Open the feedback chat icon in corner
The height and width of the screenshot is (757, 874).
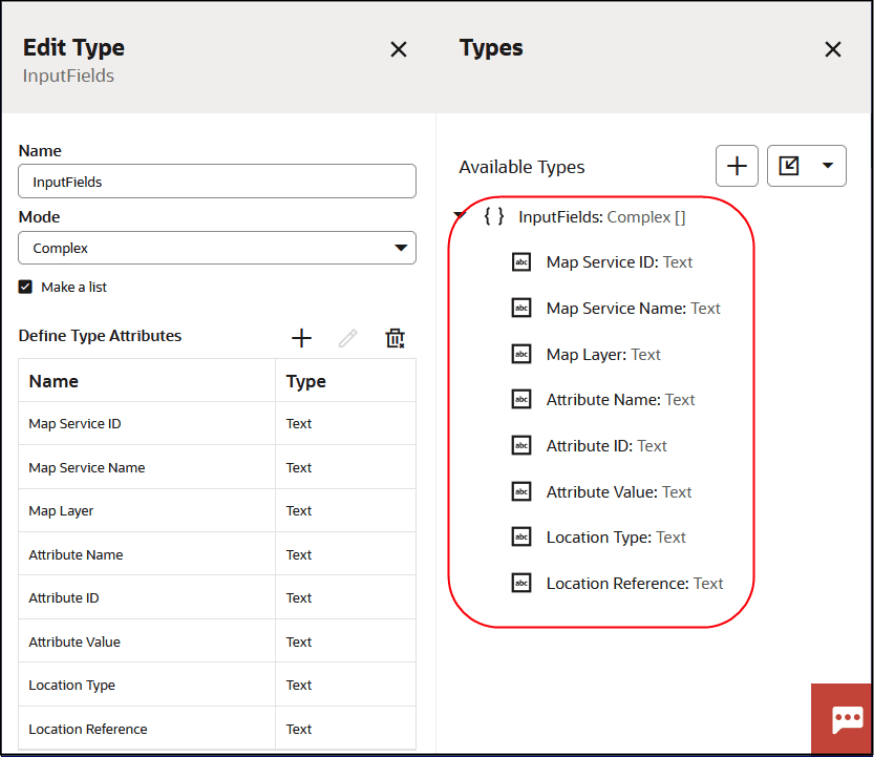[846, 719]
